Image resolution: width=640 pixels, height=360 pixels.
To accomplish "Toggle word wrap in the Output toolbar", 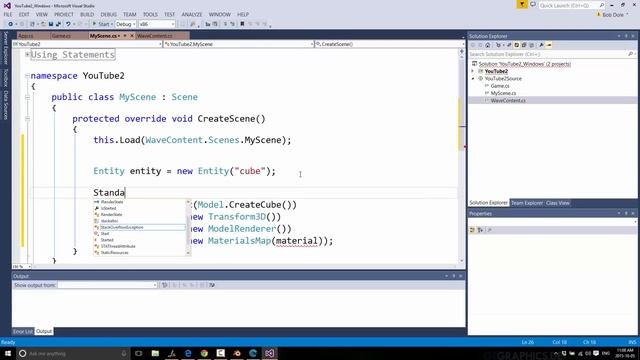I will click(212, 285).
